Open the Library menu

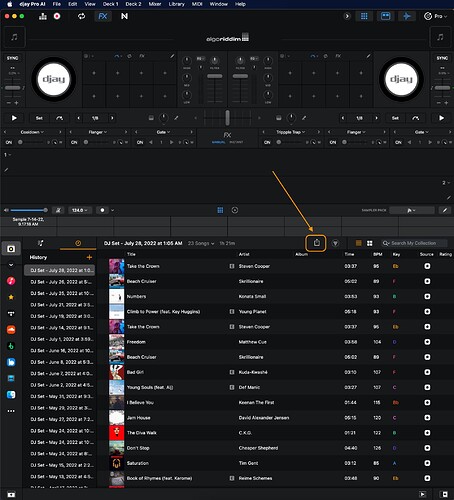[176, 4]
